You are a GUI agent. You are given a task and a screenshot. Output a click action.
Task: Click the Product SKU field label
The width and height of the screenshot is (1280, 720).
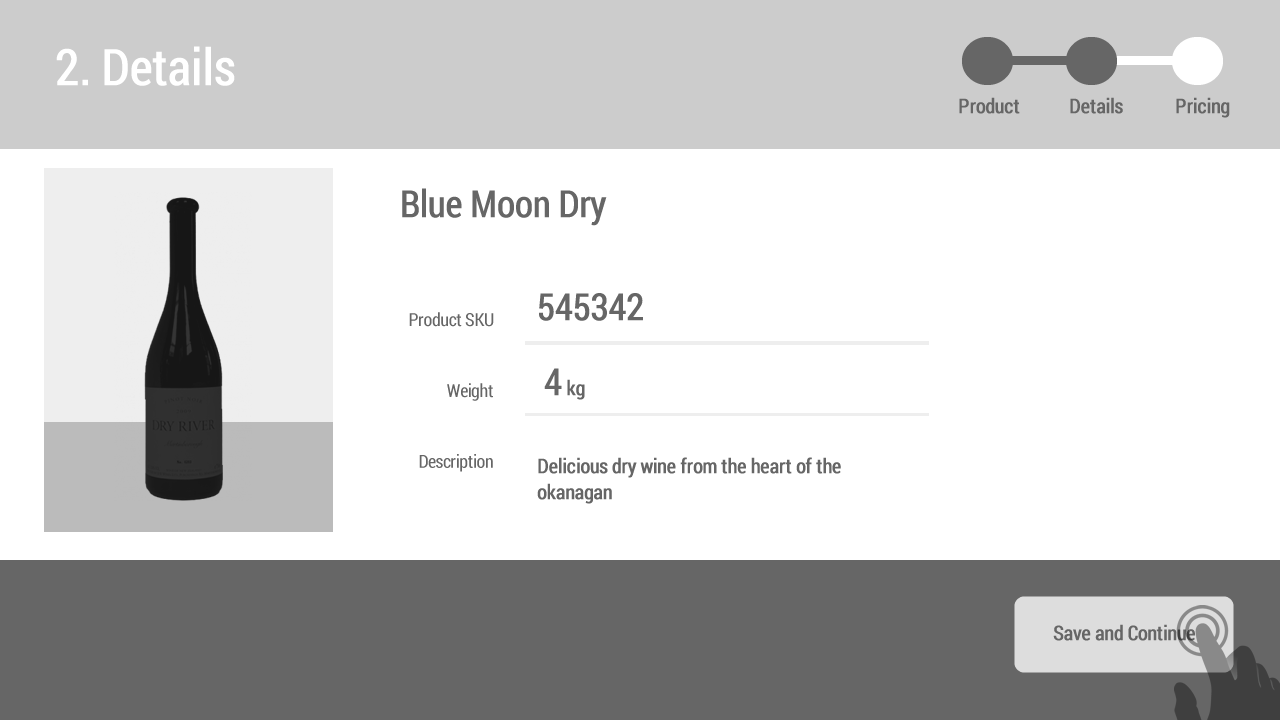click(451, 320)
